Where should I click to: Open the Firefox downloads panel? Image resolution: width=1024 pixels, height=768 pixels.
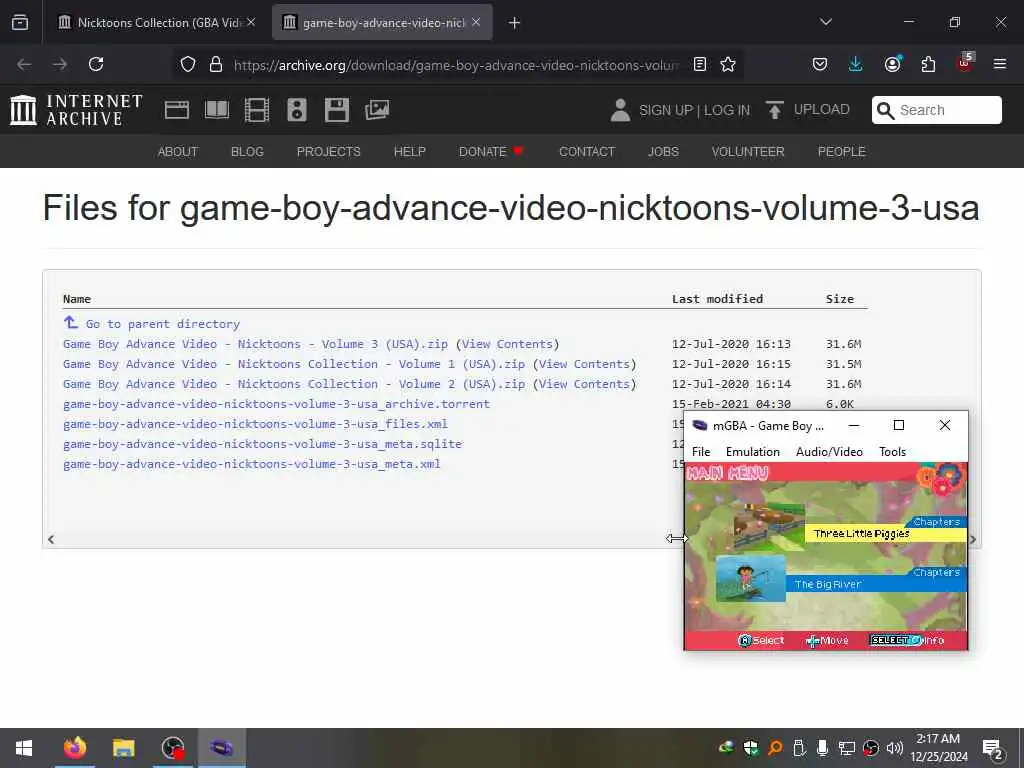[856, 64]
